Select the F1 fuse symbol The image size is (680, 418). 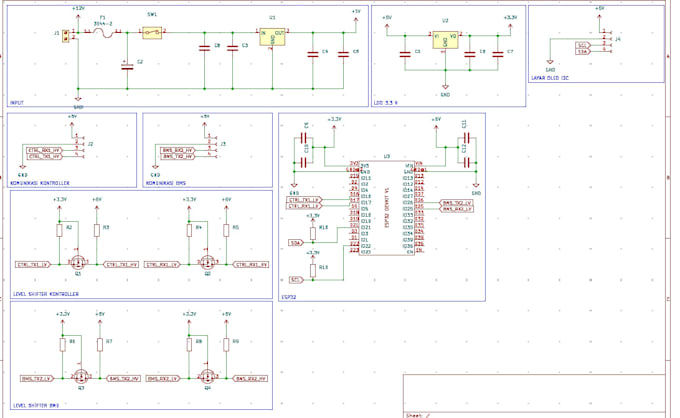(102, 33)
